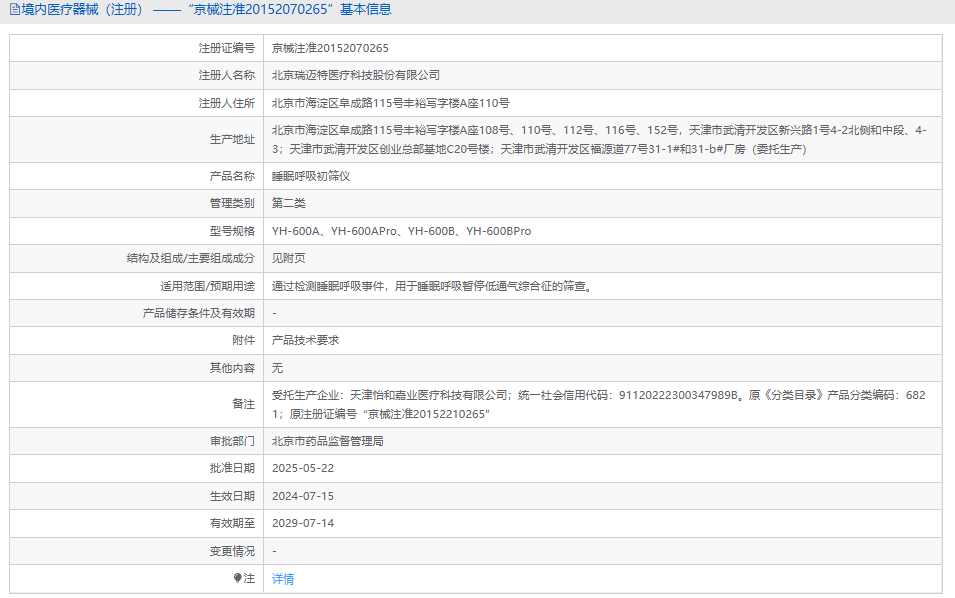The height and width of the screenshot is (598, 955).
Task: Click the 批准日期 label
Action: 232,468
